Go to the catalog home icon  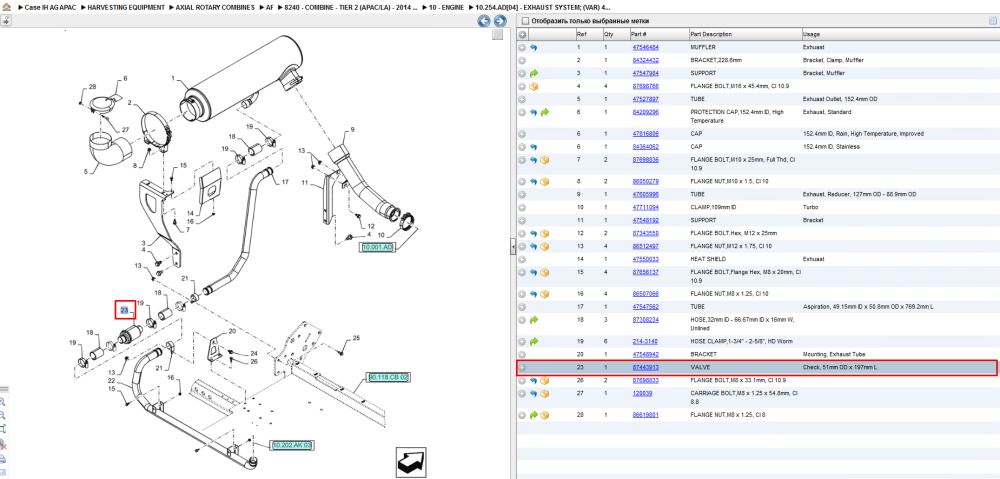[x=6, y=7]
